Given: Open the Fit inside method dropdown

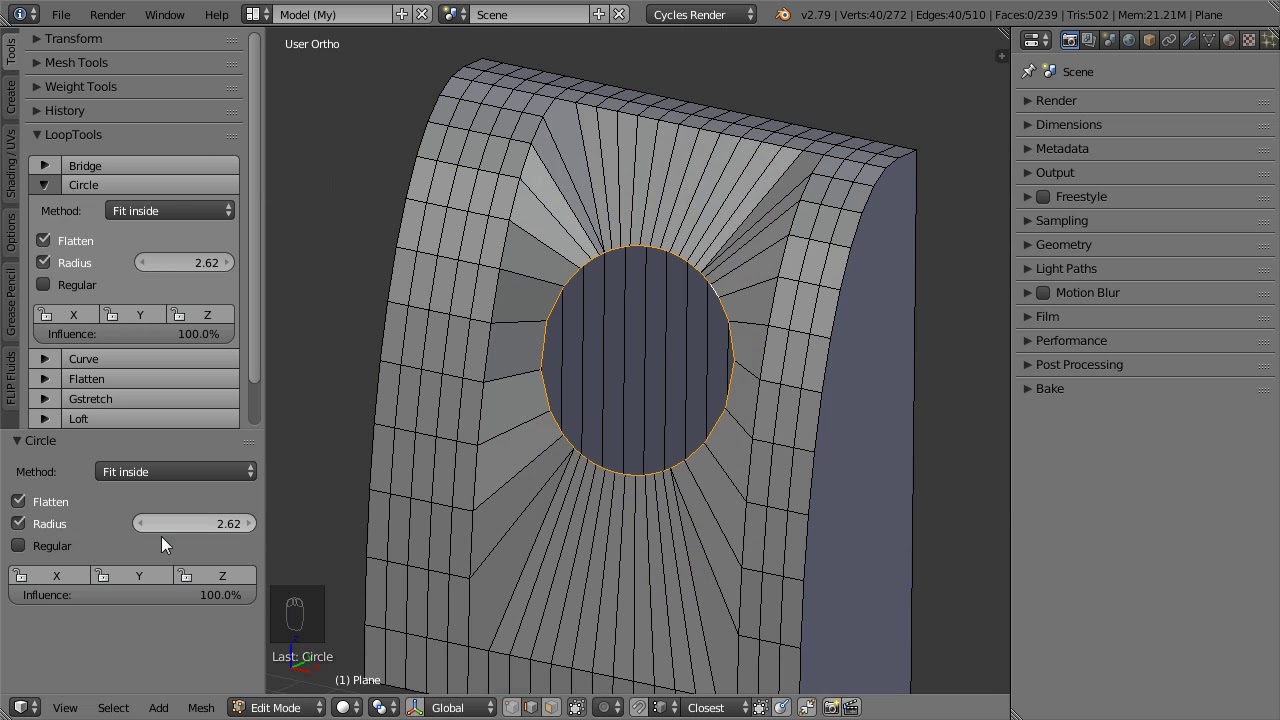Looking at the screenshot, I should 170,211.
